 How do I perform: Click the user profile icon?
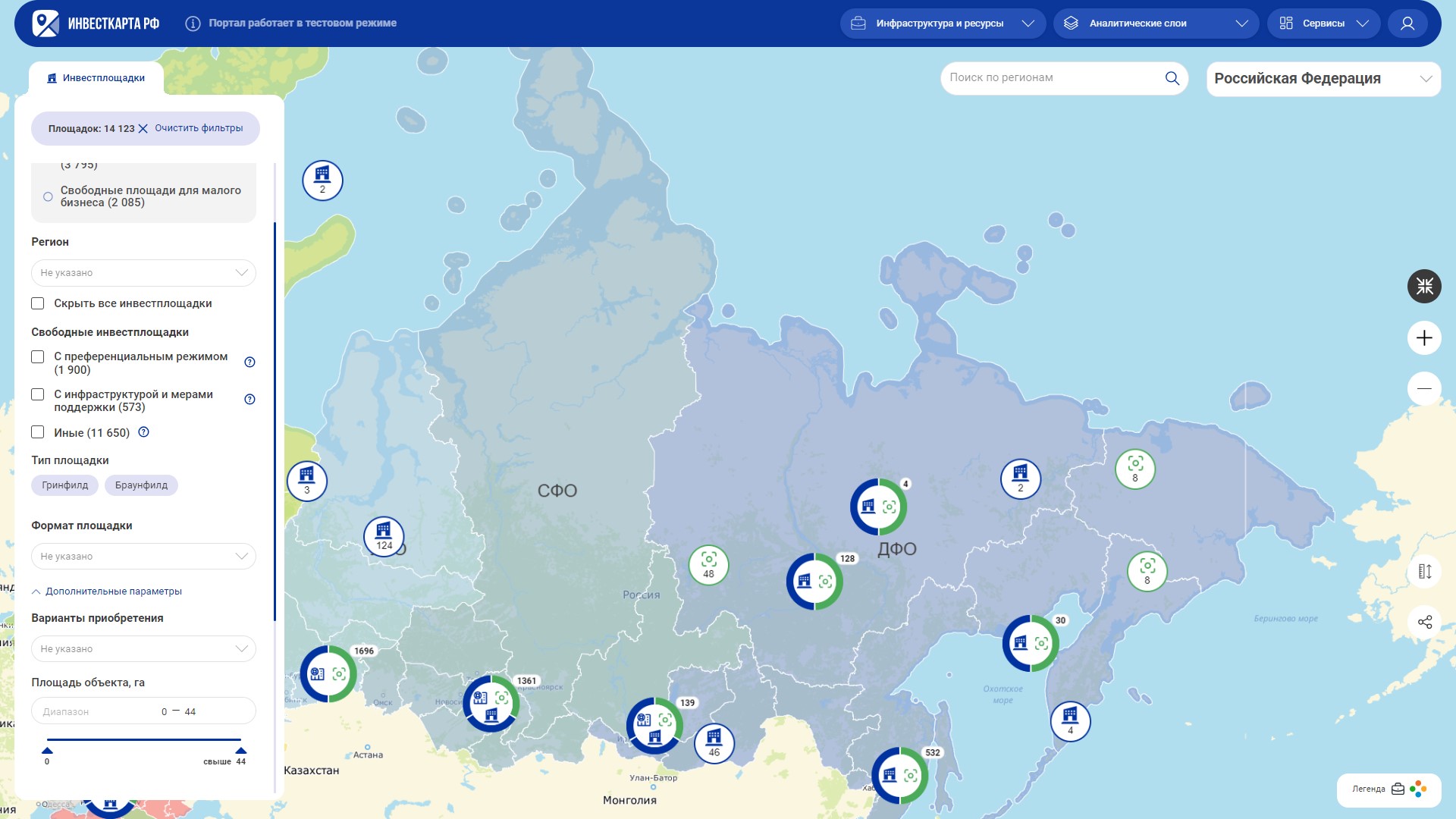[x=1407, y=24]
